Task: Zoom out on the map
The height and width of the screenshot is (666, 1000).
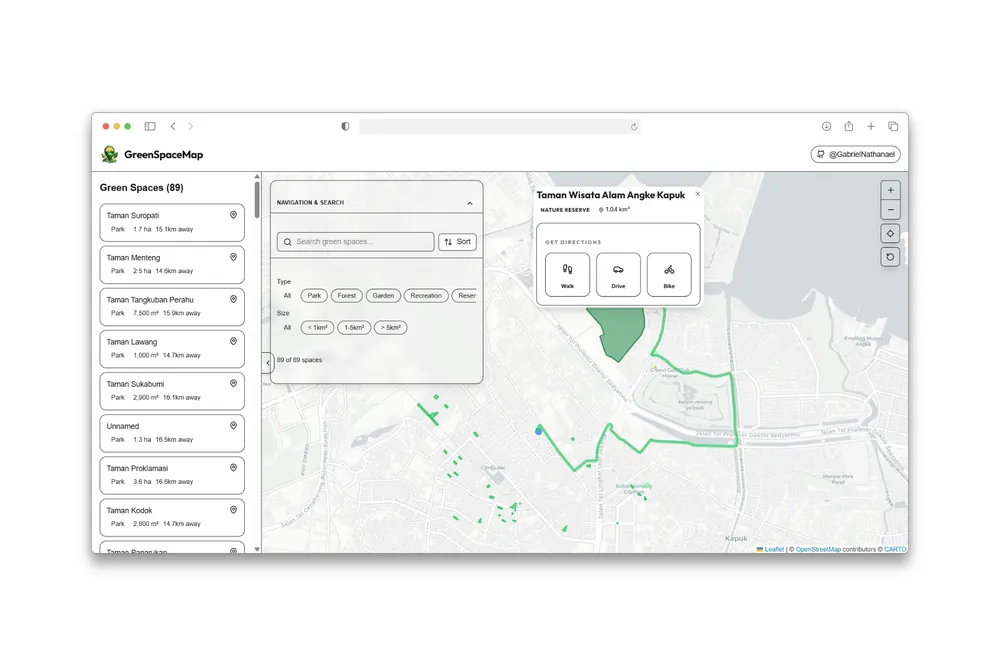Action: pyautogui.click(x=890, y=210)
